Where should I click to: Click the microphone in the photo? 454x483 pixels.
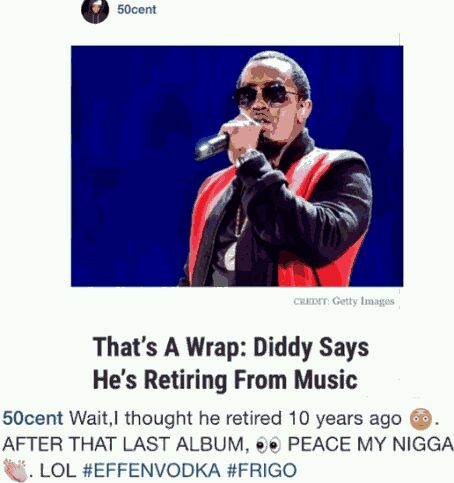212,146
